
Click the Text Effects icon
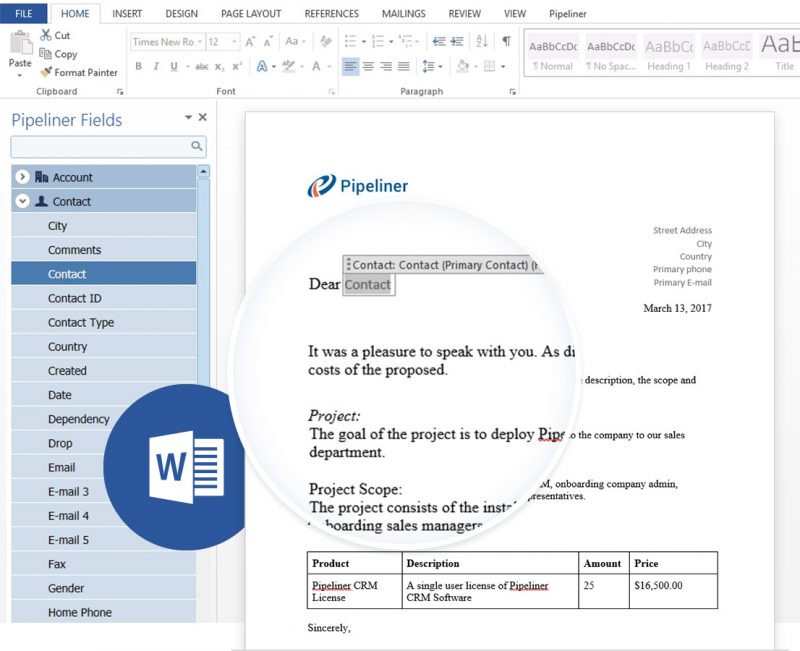click(262, 66)
